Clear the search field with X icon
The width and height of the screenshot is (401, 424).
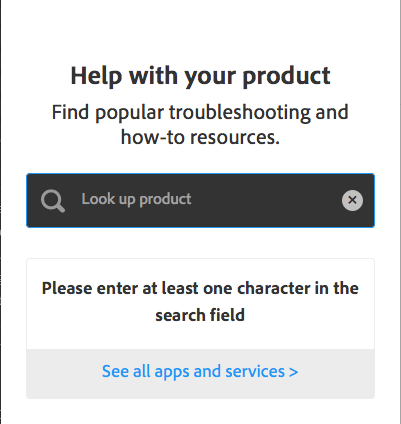[352, 200]
